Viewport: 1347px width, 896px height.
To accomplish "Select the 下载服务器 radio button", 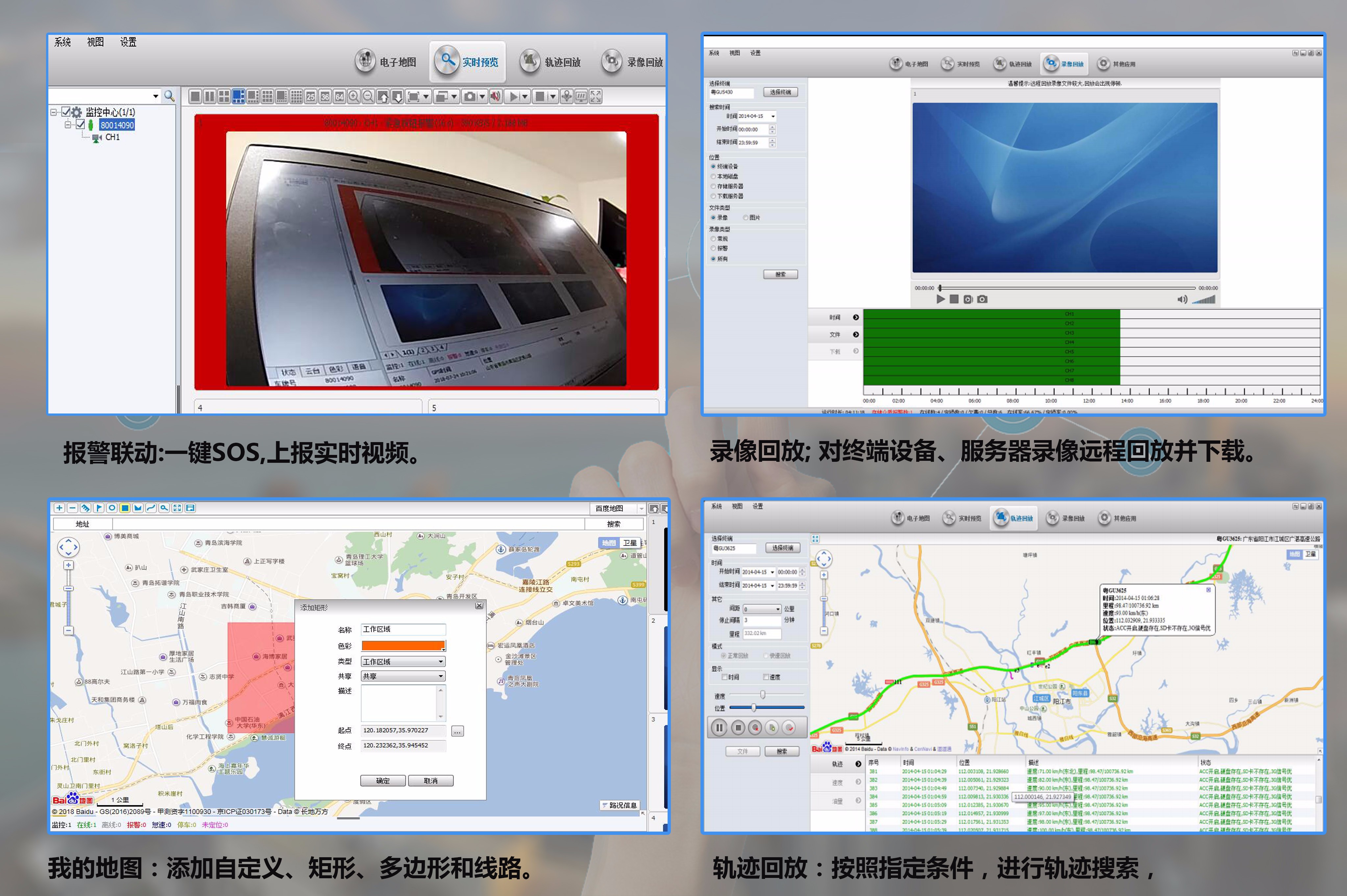I will pyautogui.click(x=713, y=196).
